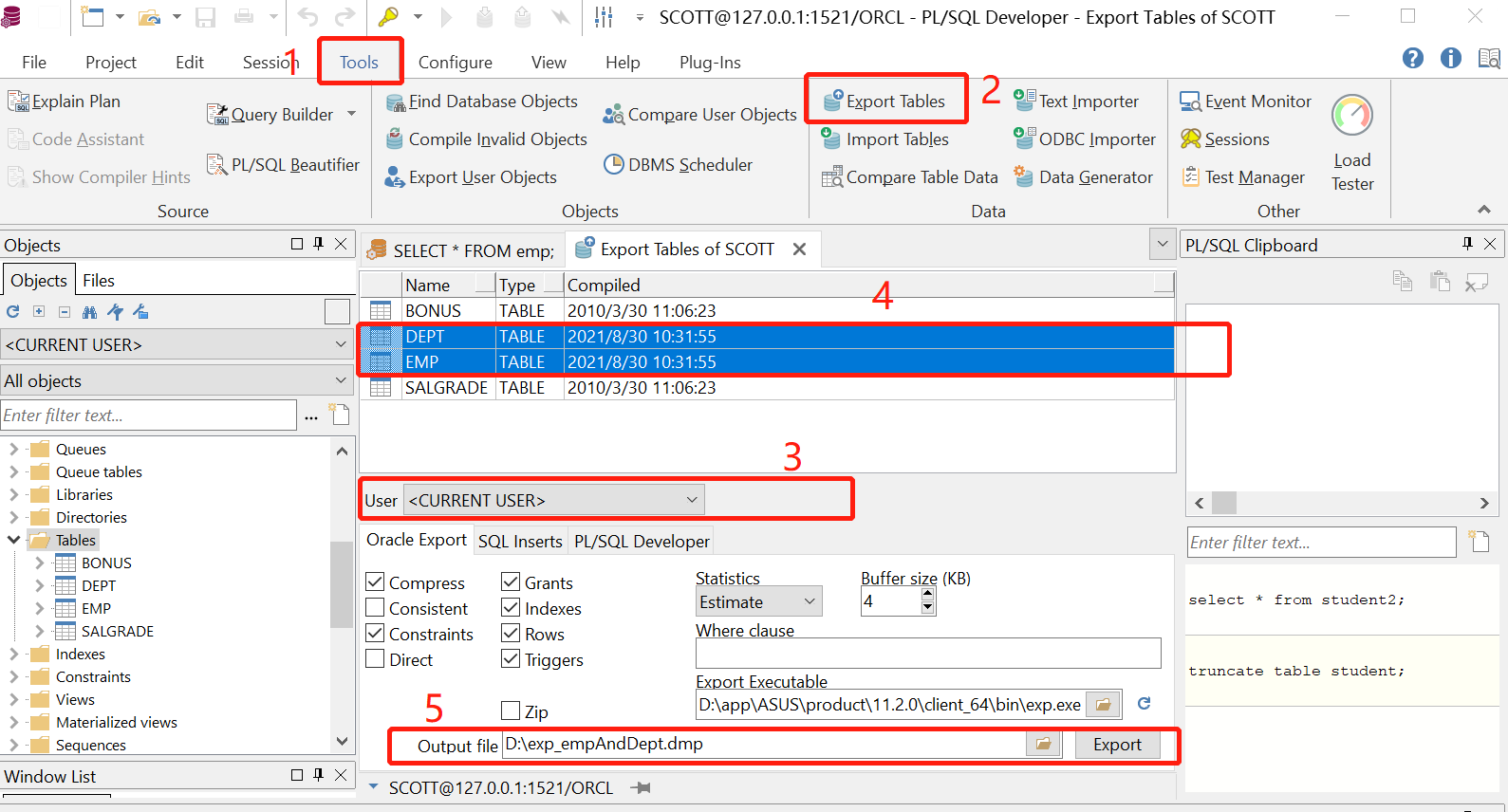Compile Invalid Objects
Screen dimensions: 1508x812
pos(486,139)
